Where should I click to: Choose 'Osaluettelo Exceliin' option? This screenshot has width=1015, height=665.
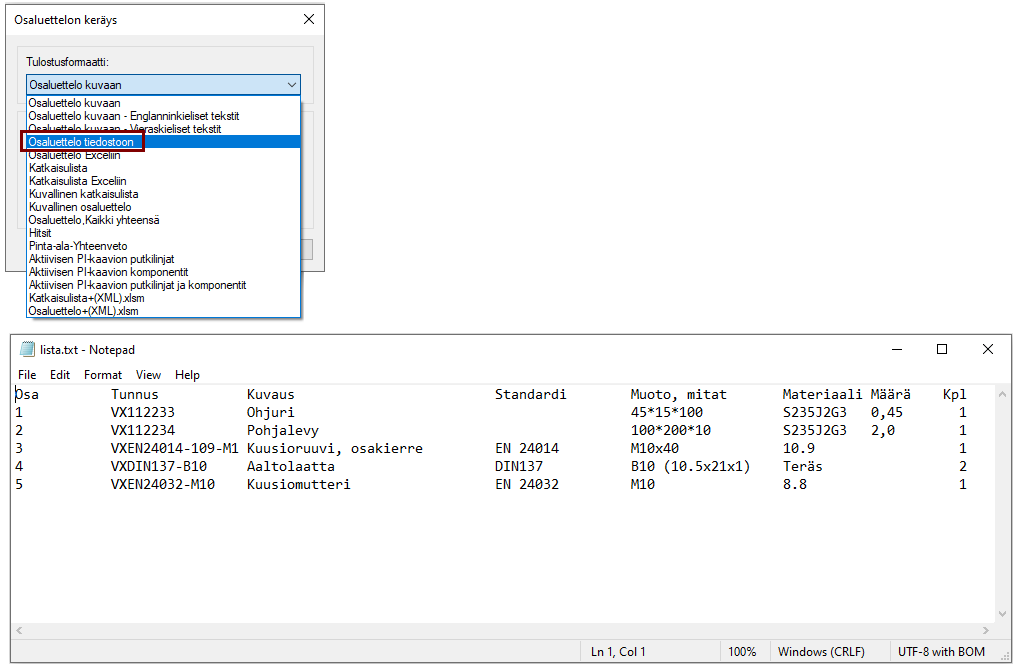[75, 155]
